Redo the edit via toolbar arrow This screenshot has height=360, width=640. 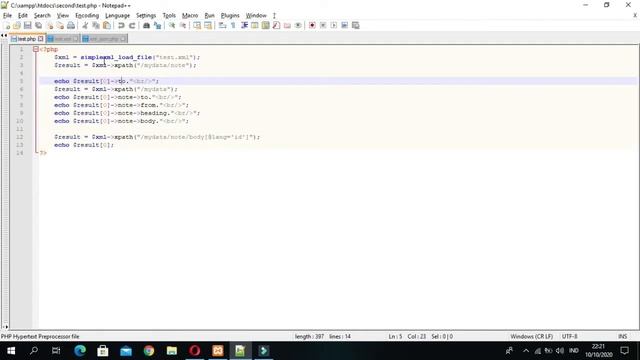click(132, 25)
